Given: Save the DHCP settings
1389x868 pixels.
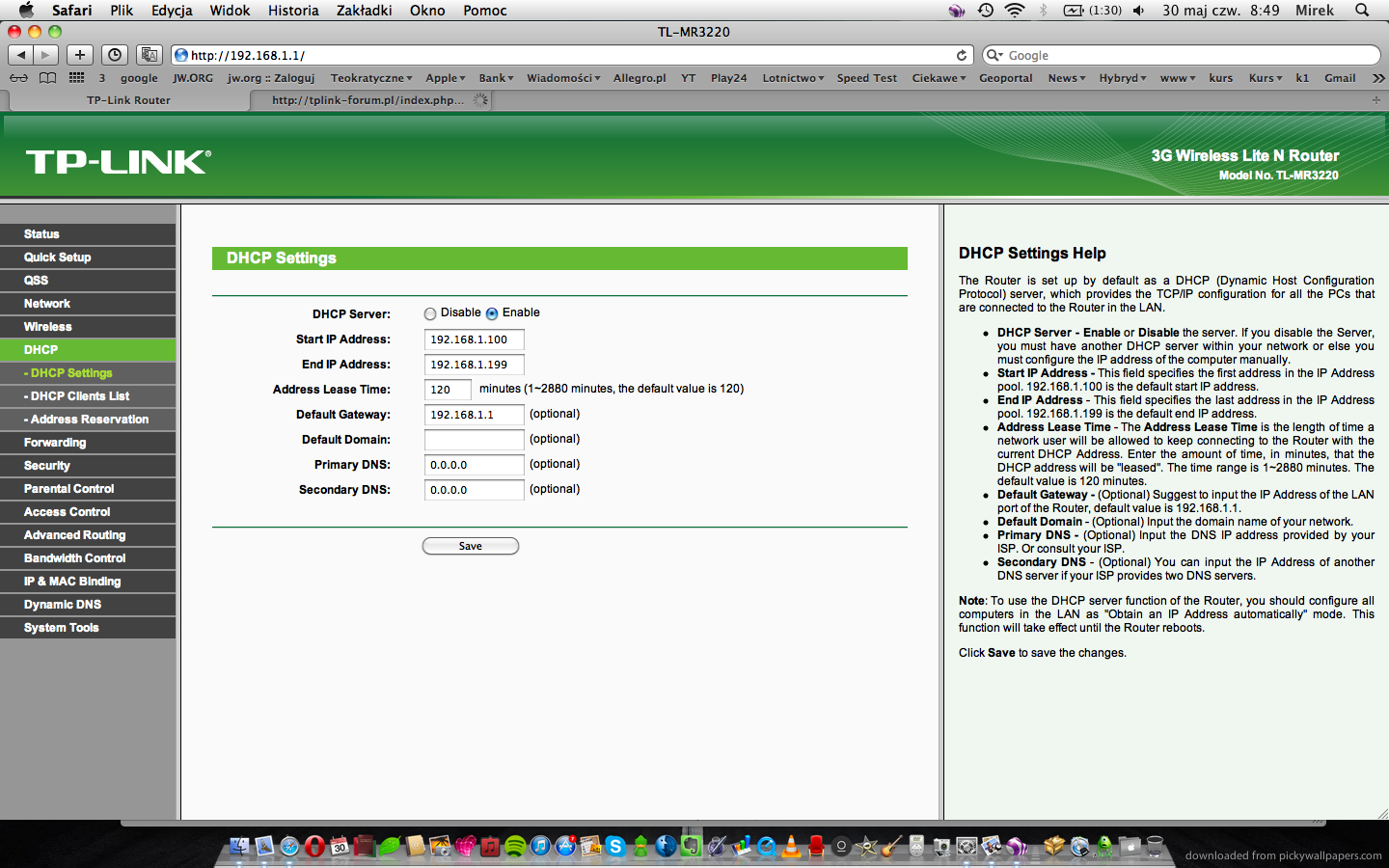Looking at the screenshot, I should [x=471, y=546].
